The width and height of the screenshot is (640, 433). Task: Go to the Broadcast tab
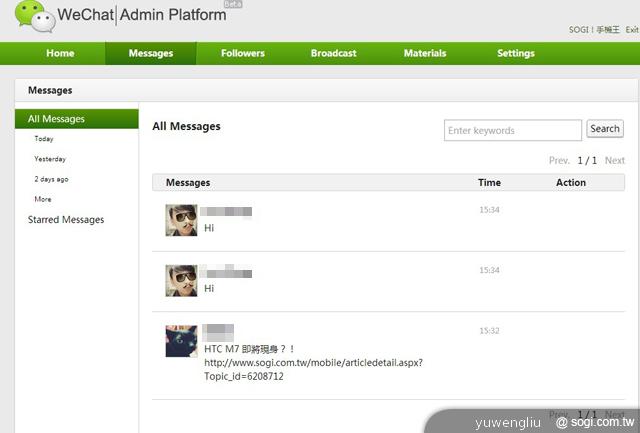333,53
